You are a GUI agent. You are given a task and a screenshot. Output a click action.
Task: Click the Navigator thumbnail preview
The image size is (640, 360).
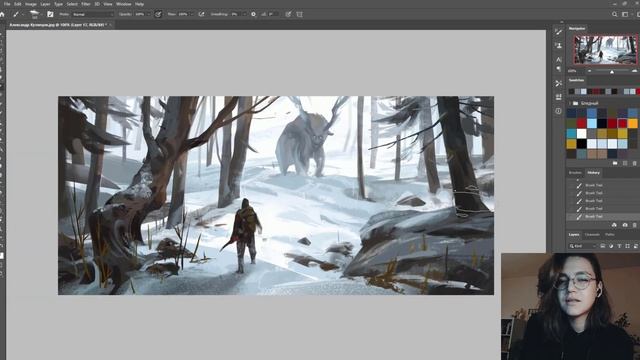pyautogui.click(x=605, y=50)
